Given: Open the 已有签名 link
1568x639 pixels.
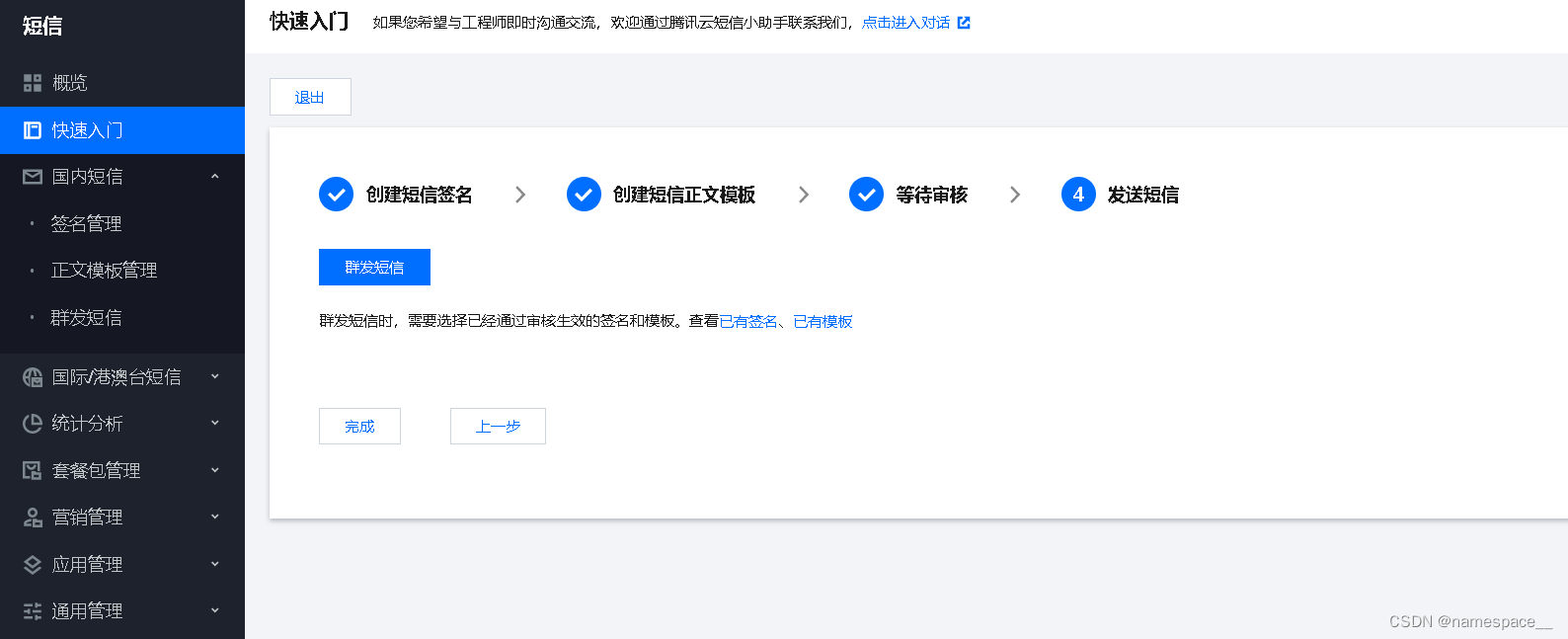Looking at the screenshot, I should coord(748,321).
